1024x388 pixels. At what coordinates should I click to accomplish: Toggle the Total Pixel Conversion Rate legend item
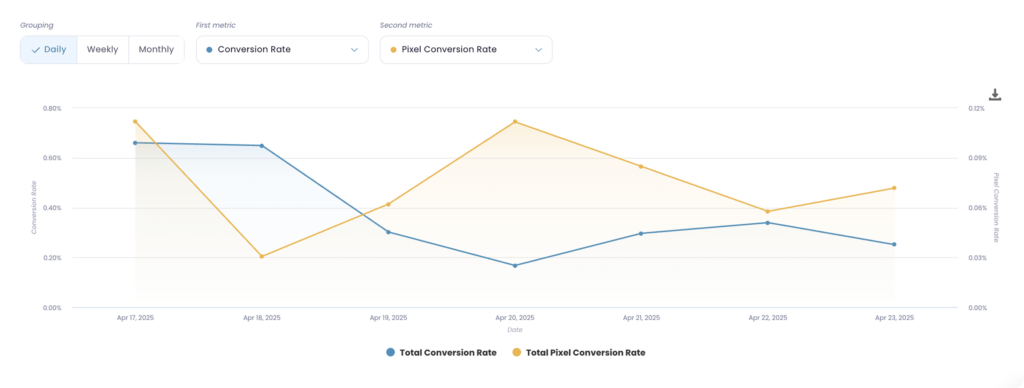579,353
